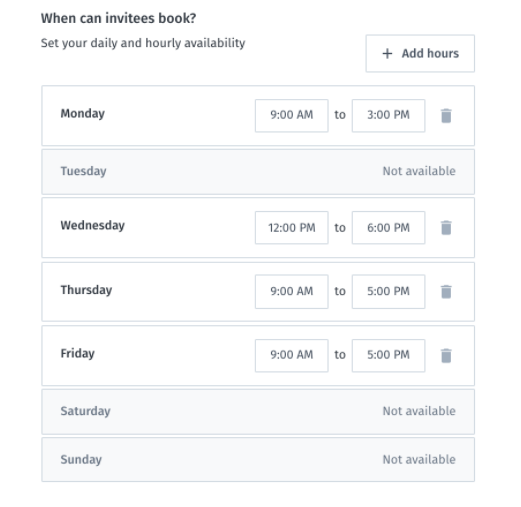Delete Monday's hours with trash icon
Screen dimensions: 521x507
click(446, 116)
